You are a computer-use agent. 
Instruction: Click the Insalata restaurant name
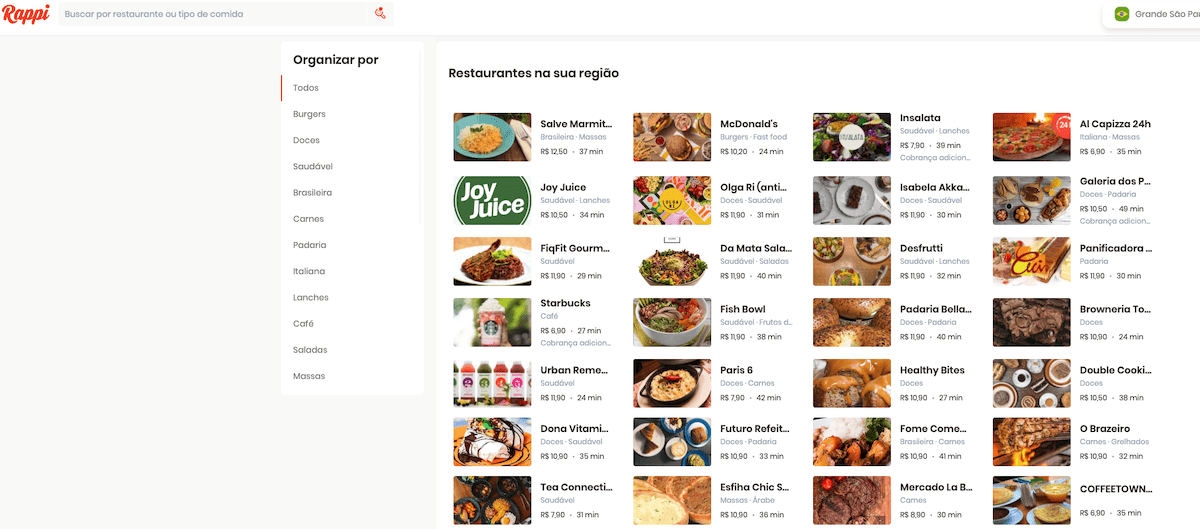click(920, 118)
